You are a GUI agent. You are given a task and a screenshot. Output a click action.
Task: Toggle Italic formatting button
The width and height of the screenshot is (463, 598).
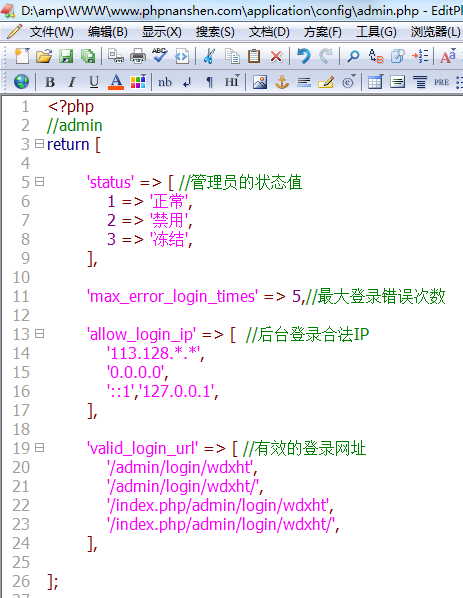[x=72, y=82]
